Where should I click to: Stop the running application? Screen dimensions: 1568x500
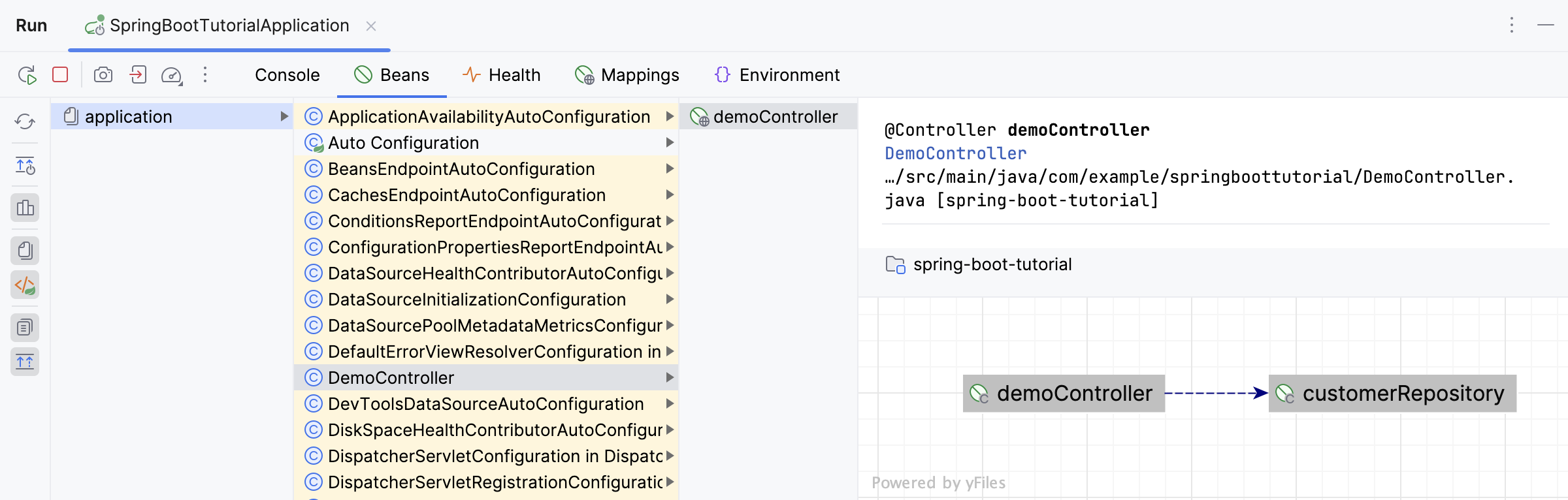(x=60, y=75)
